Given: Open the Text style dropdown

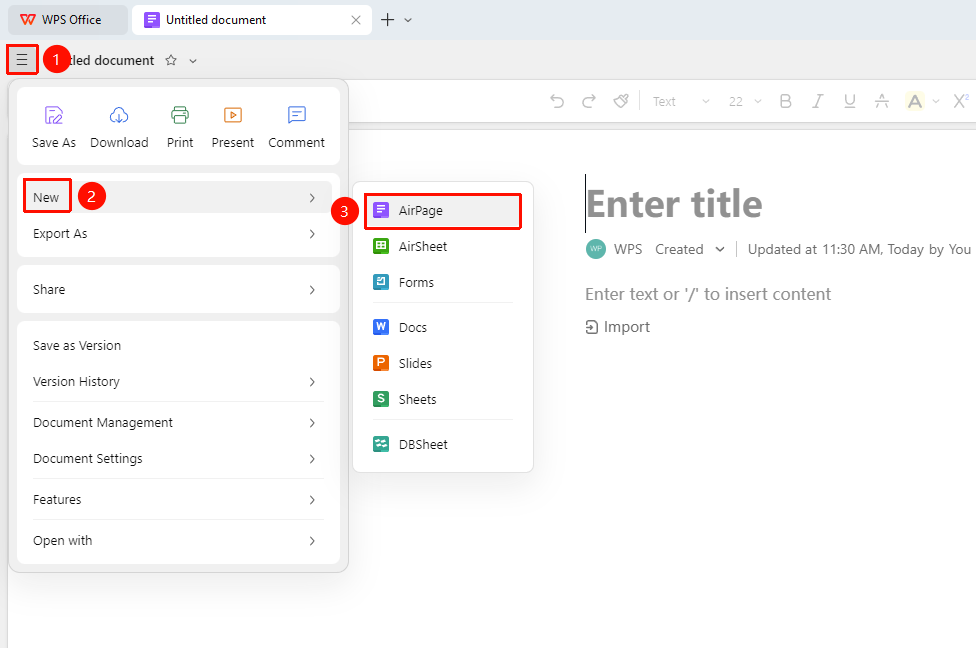Looking at the screenshot, I should (x=680, y=101).
